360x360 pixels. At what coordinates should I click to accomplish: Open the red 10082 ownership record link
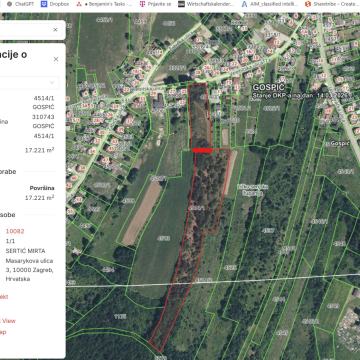click(15, 231)
